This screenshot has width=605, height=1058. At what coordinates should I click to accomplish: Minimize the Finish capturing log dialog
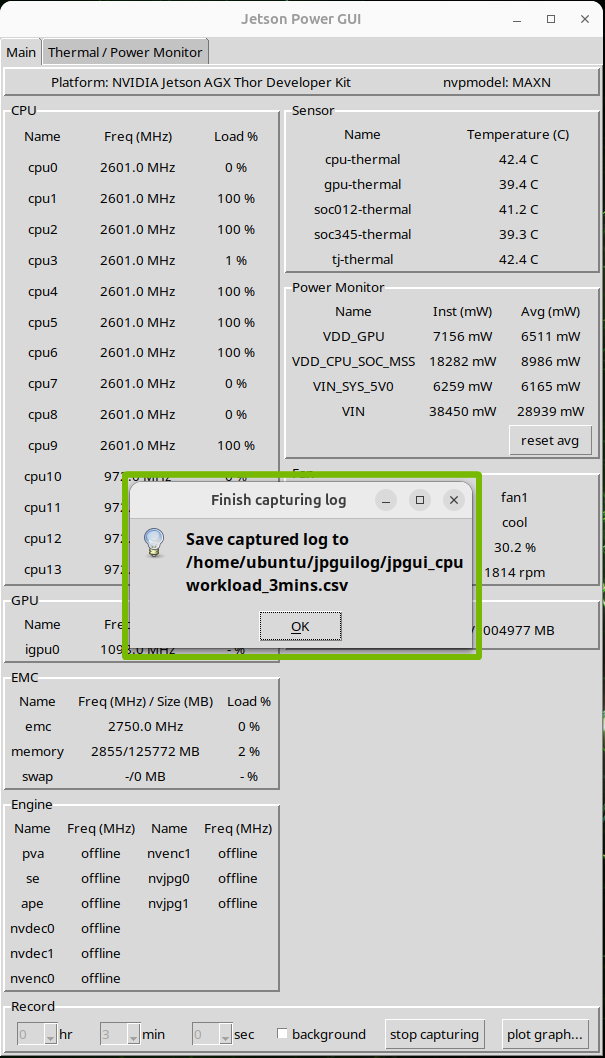point(386,500)
